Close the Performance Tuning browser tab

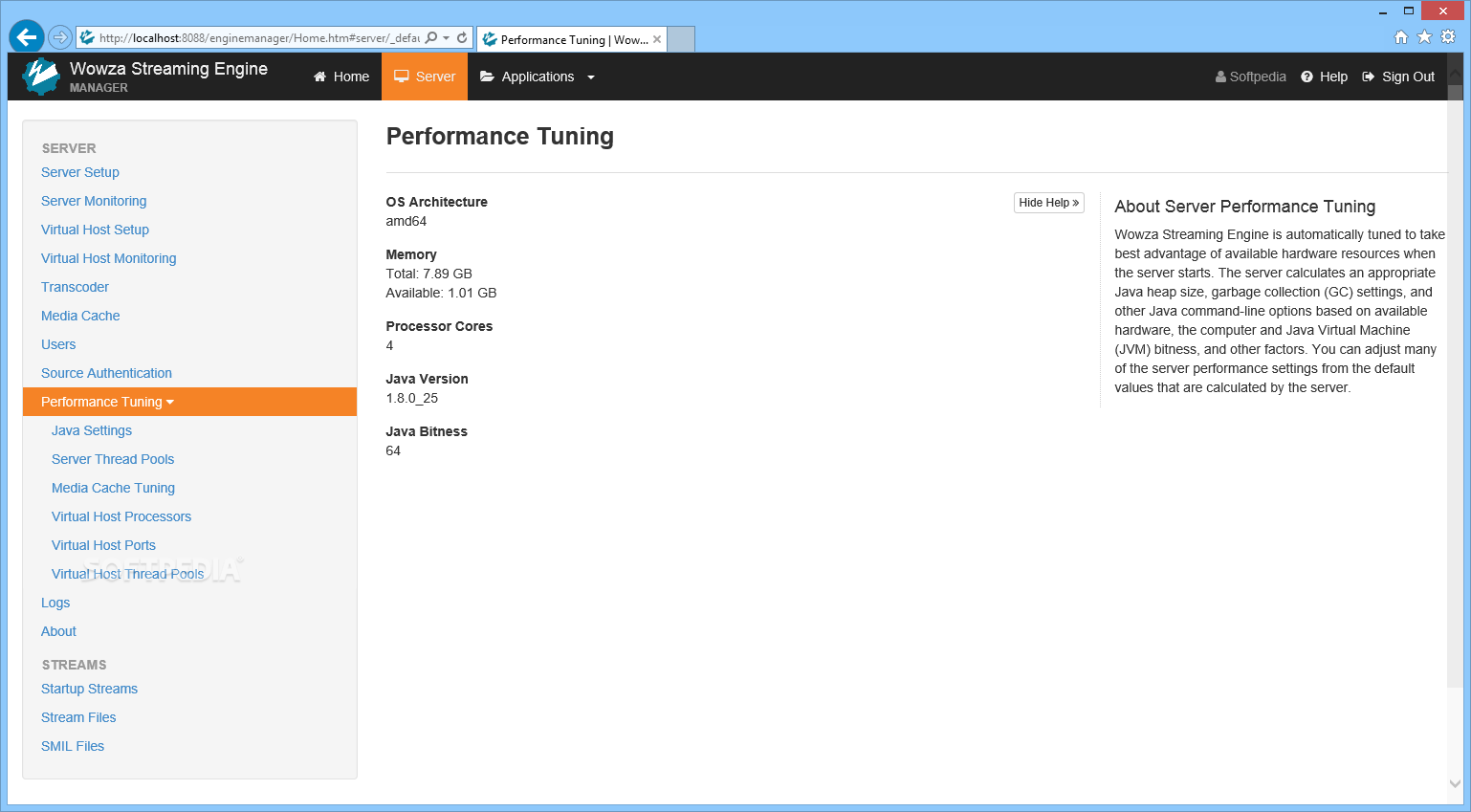[657, 39]
